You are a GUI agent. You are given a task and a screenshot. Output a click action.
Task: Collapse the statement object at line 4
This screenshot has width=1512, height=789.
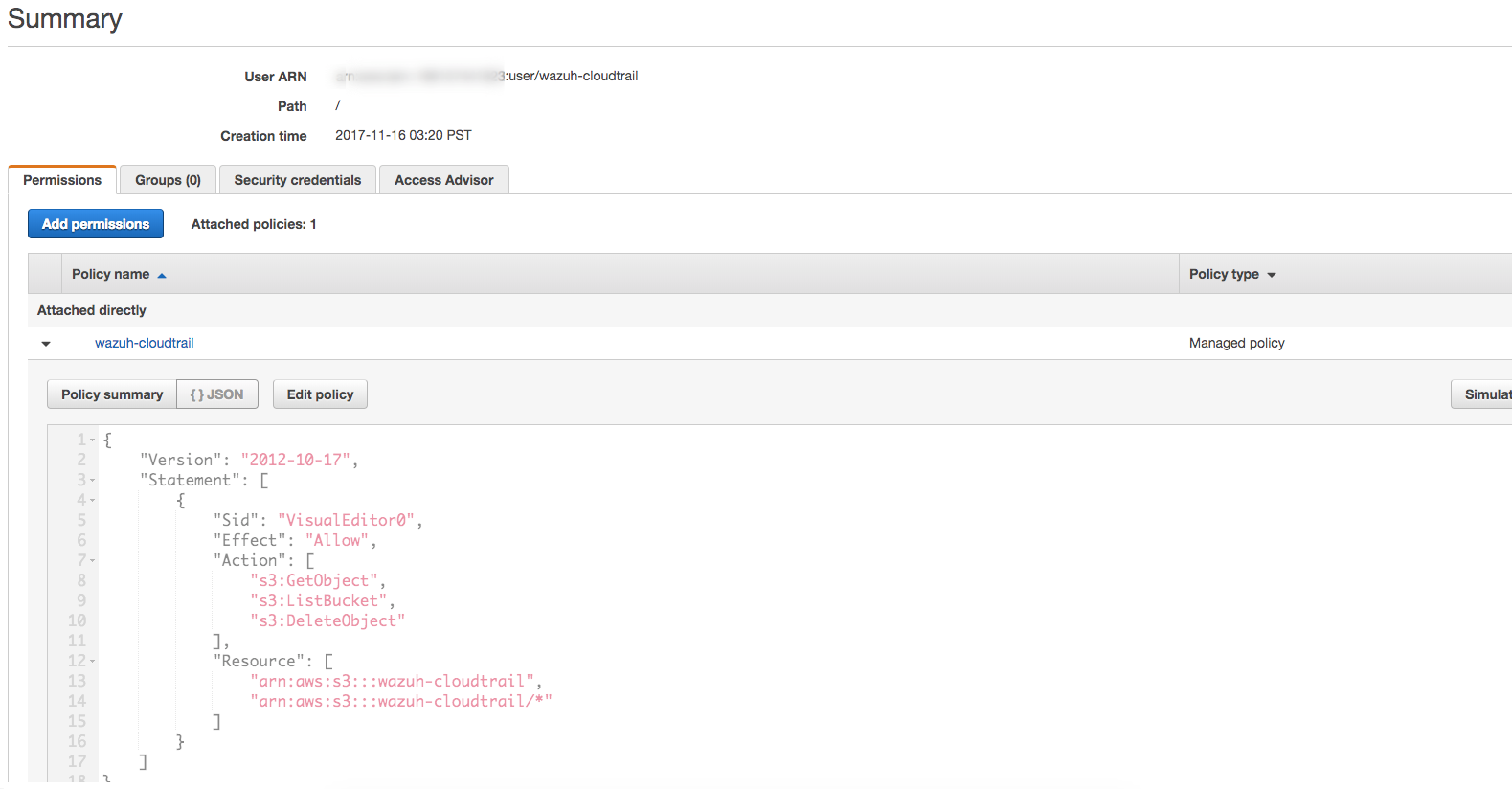pos(93,501)
